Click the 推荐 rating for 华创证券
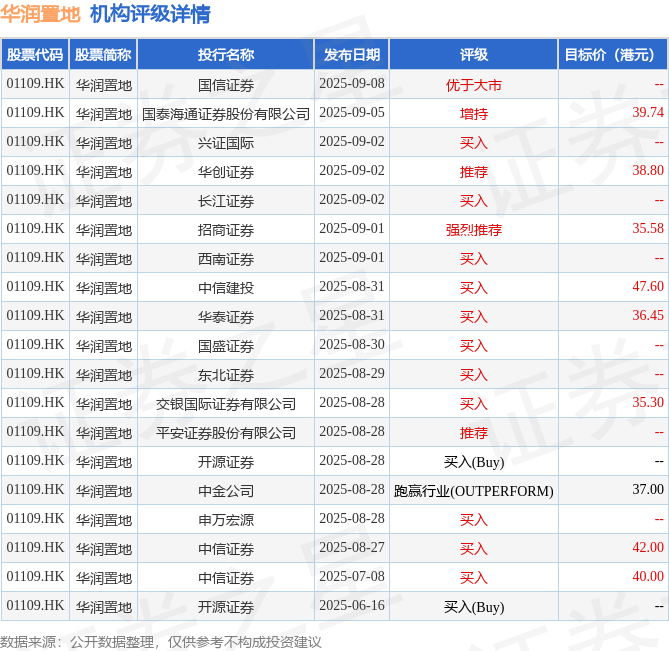 click(474, 172)
